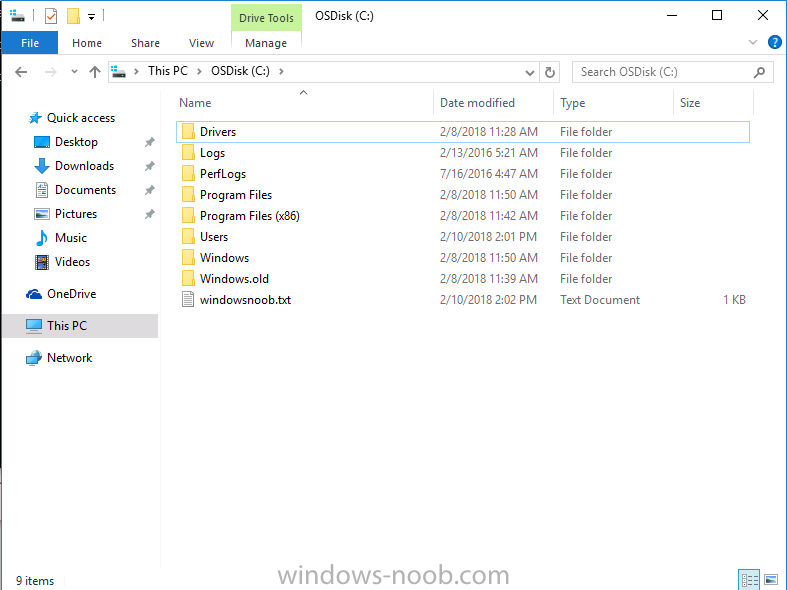Screen dimensions: 787x590
Task: Click the windowsnoob.txt file name
Action: 245,300
